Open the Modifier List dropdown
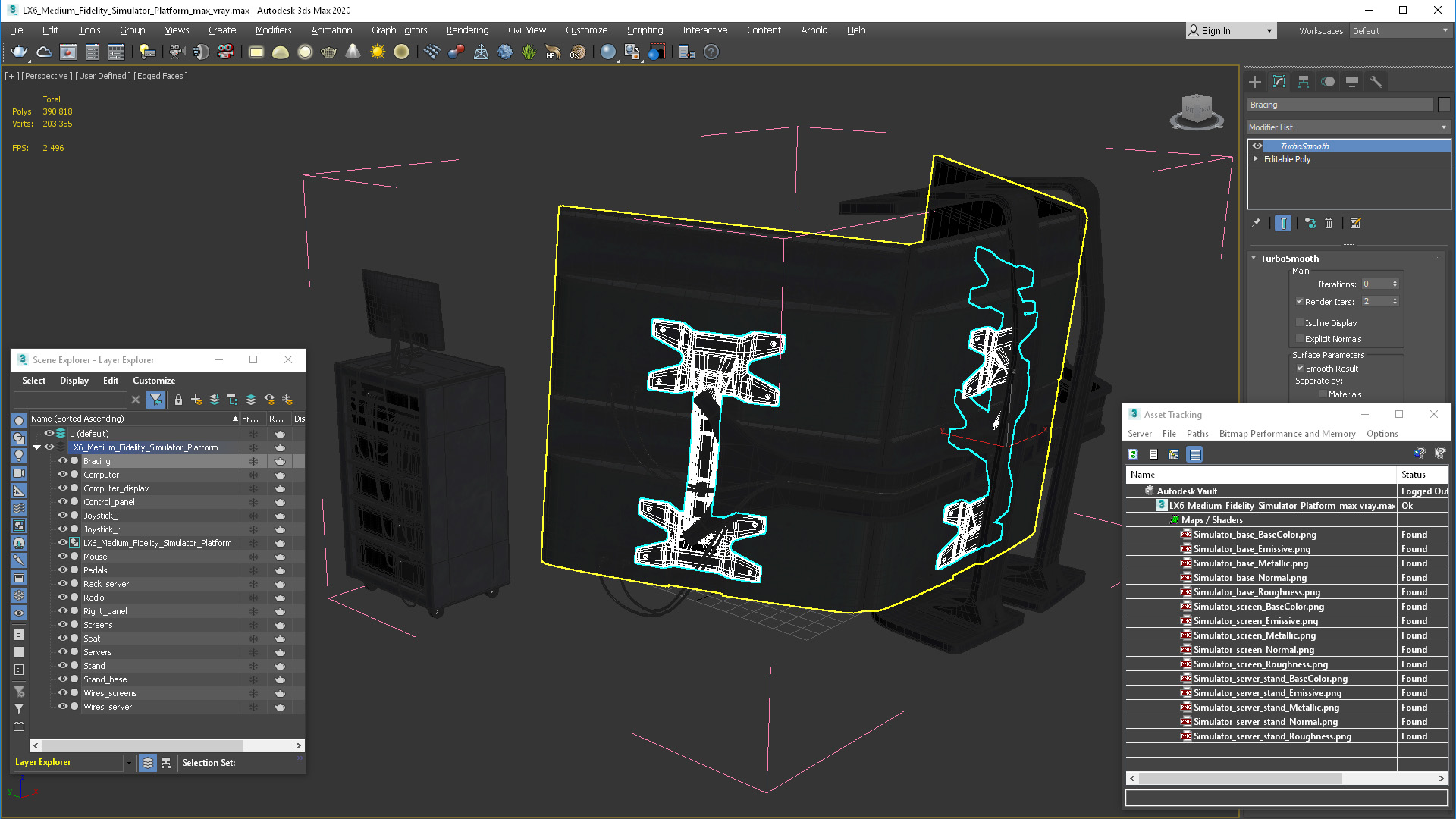This screenshot has height=819, width=1456. (x=1348, y=127)
